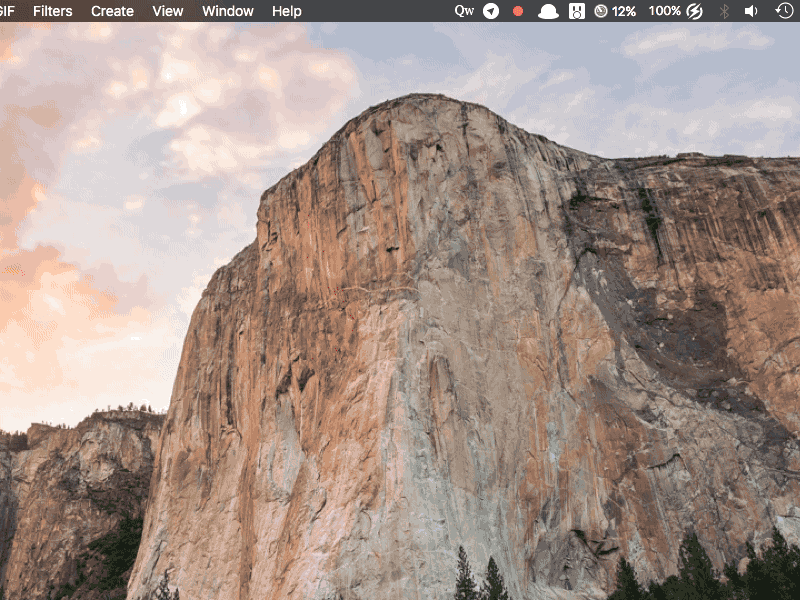The height and width of the screenshot is (600, 800).
Task: Open the View menu
Action: (168, 11)
